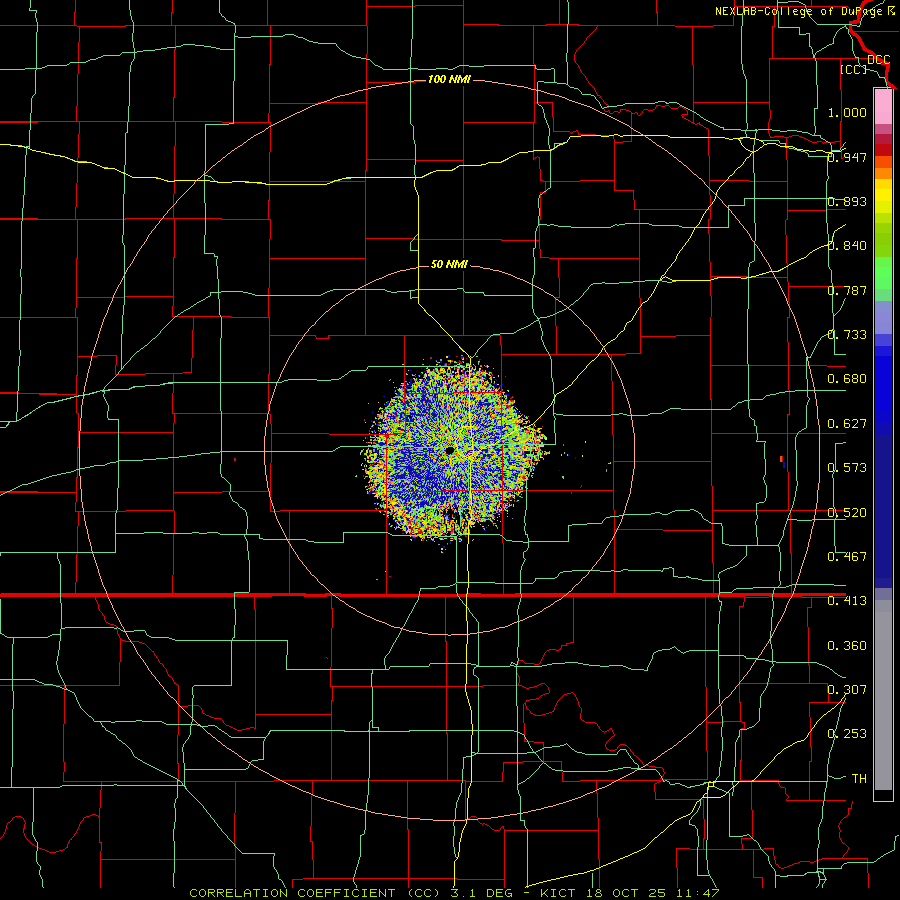
Task: Select the 1.000 value on the legend
Action: [847, 112]
